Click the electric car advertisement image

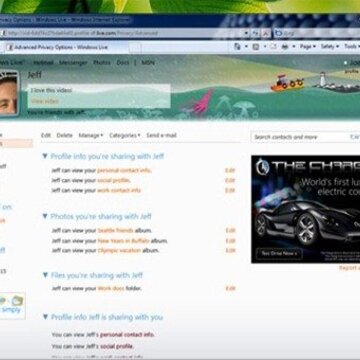(x=305, y=209)
